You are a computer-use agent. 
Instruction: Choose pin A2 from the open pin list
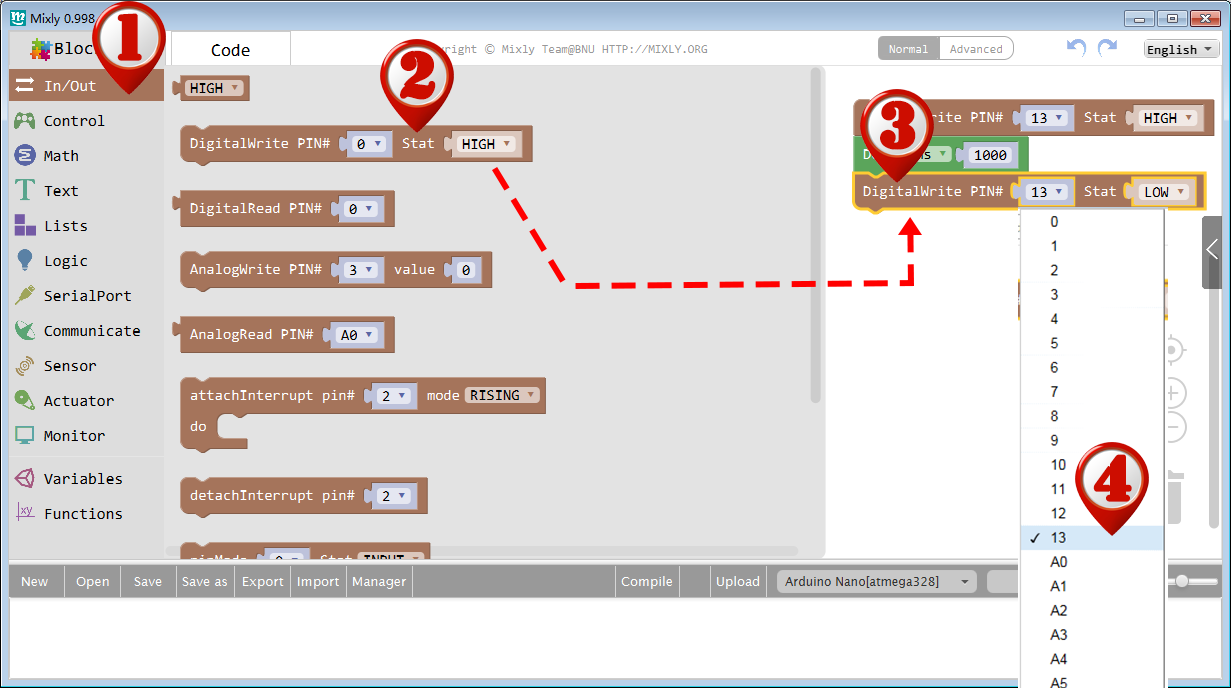tap(1092, 610)
